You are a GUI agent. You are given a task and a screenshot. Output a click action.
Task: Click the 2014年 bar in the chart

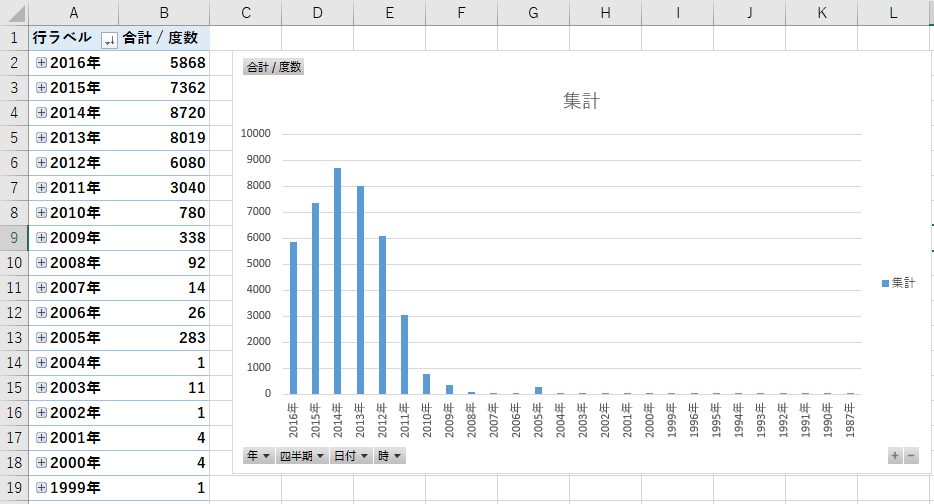pyautogui.click(x=338, y=281)
